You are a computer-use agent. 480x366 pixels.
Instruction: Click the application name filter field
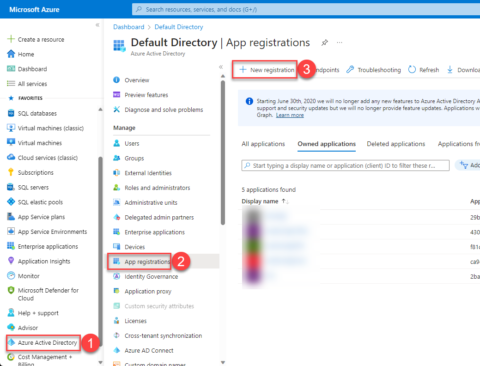(345, 165)
